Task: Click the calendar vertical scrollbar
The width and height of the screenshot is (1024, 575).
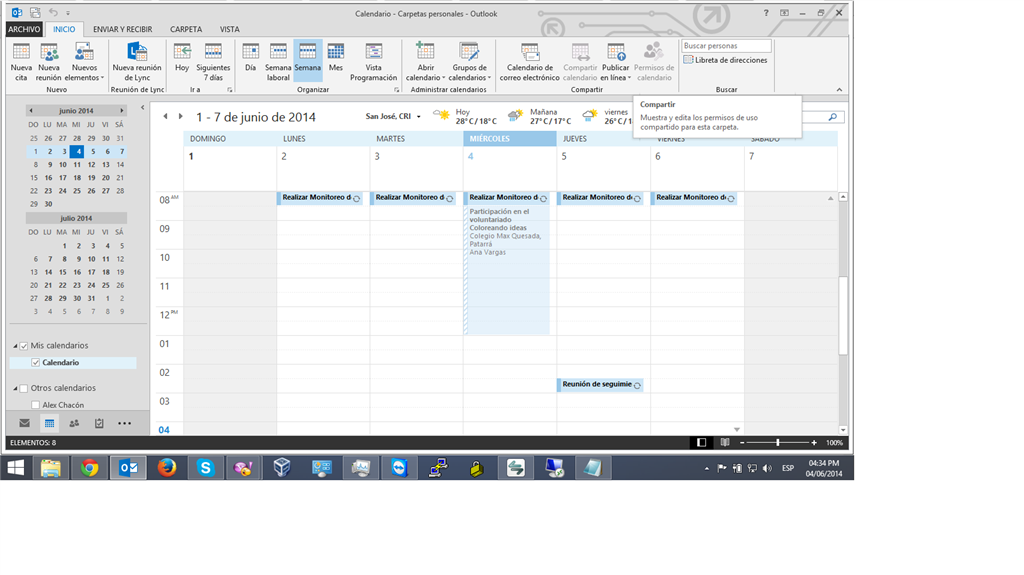Action: pos(843,314)
